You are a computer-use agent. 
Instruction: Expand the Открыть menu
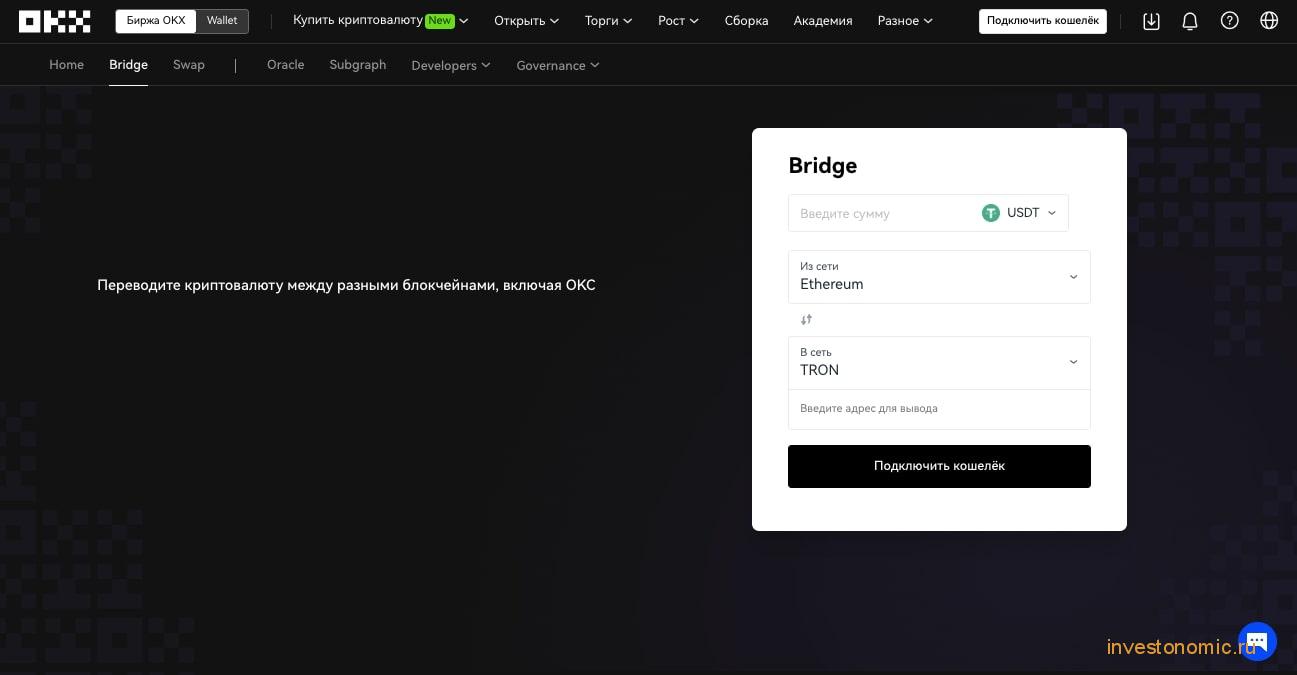click(x=526, y=21)
